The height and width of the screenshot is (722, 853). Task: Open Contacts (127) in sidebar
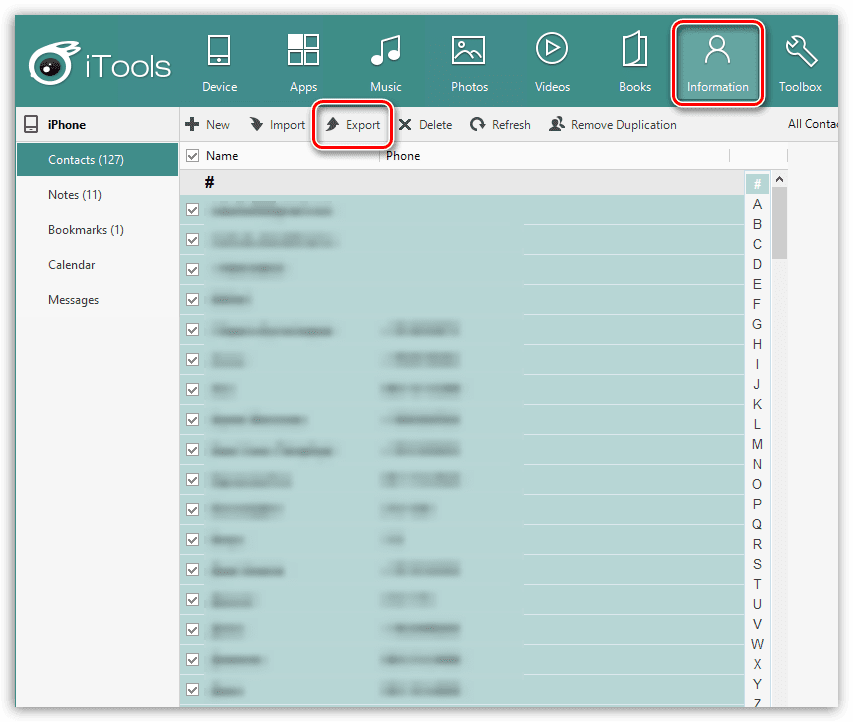click(97, 159)
